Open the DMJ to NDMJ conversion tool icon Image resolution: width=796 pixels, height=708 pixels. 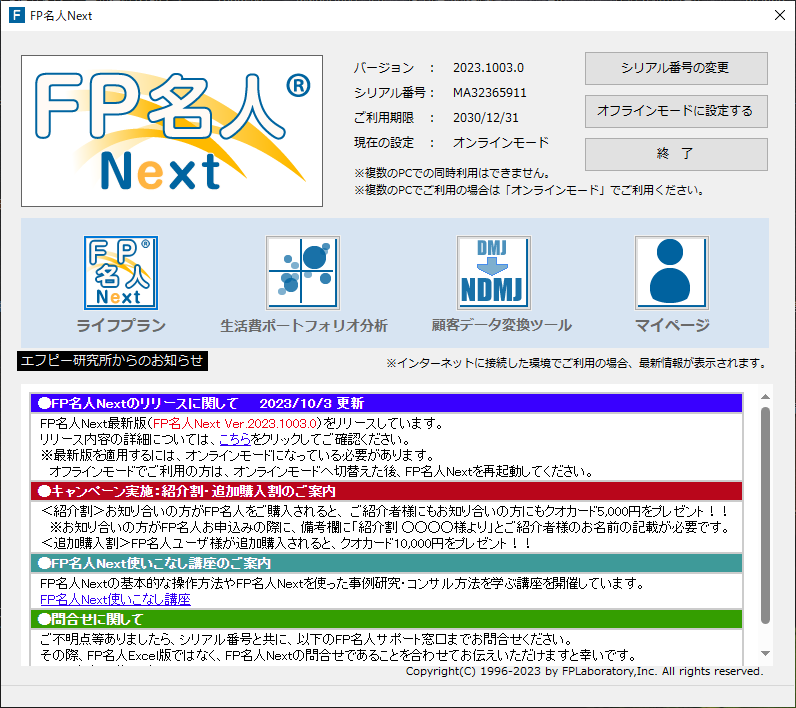coord(493,272)
